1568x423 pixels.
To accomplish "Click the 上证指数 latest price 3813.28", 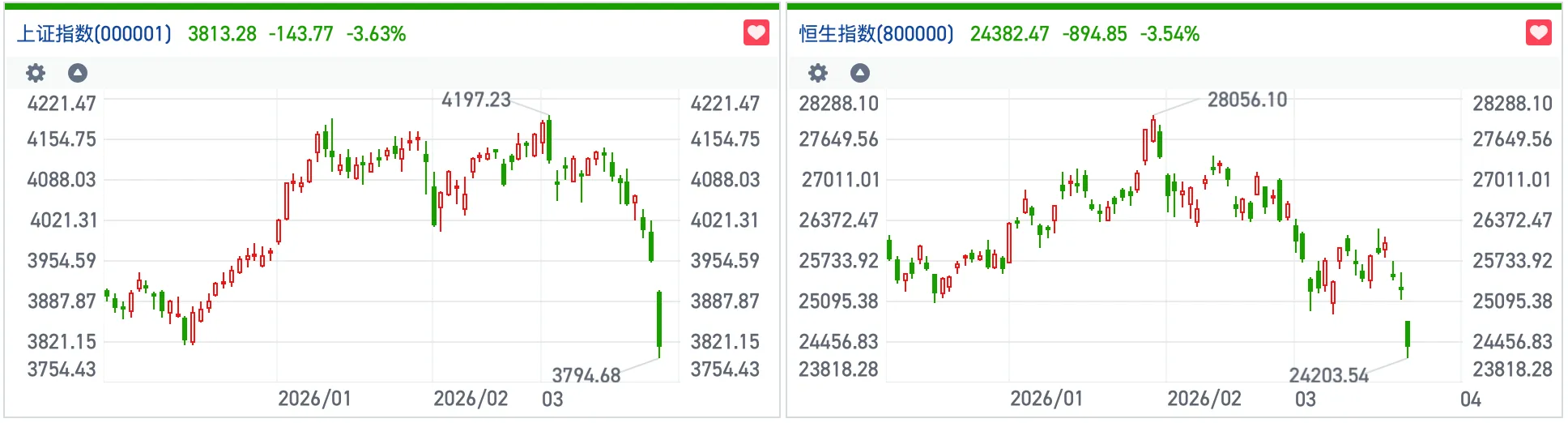I will pos(222,34).
